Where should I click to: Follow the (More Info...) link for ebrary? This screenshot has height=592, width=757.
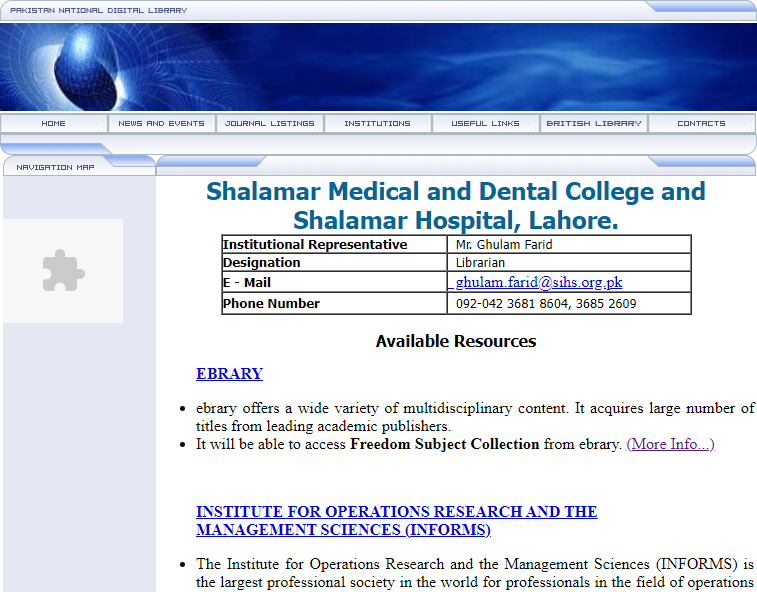click(x=670, y=444)
